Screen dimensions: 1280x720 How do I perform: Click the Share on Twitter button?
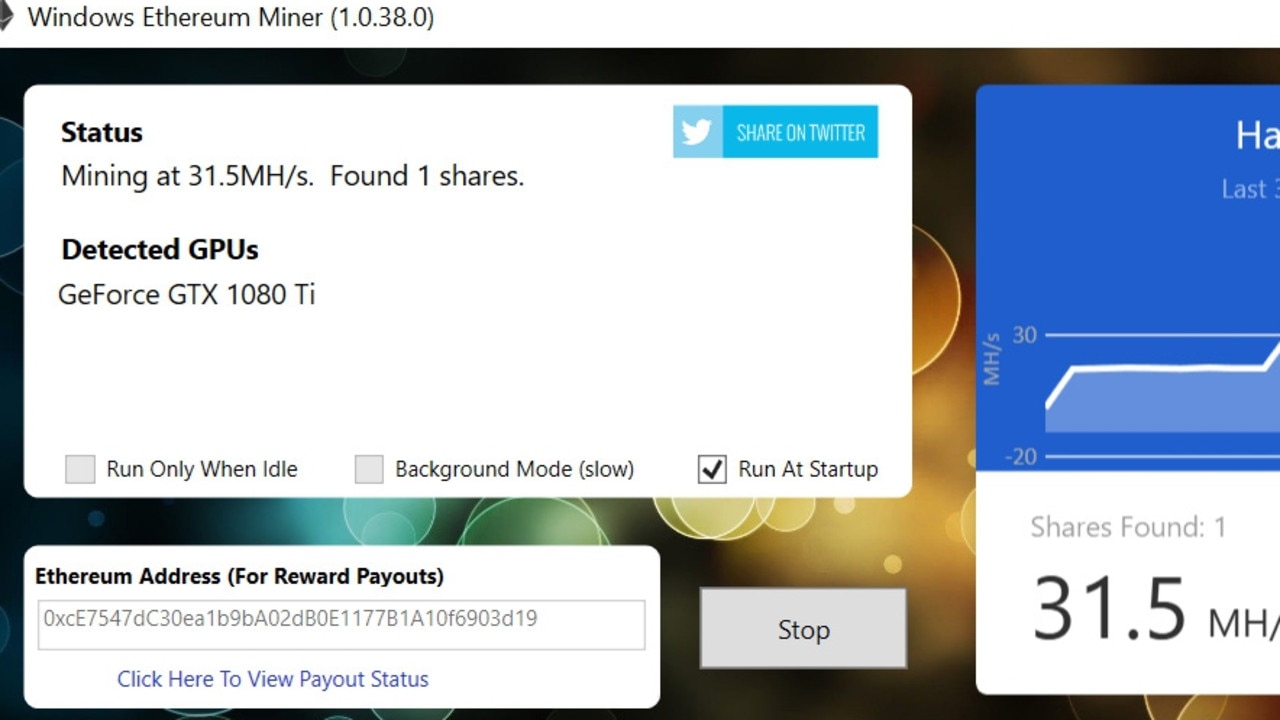pyautogui.click(x=775, y=132)
